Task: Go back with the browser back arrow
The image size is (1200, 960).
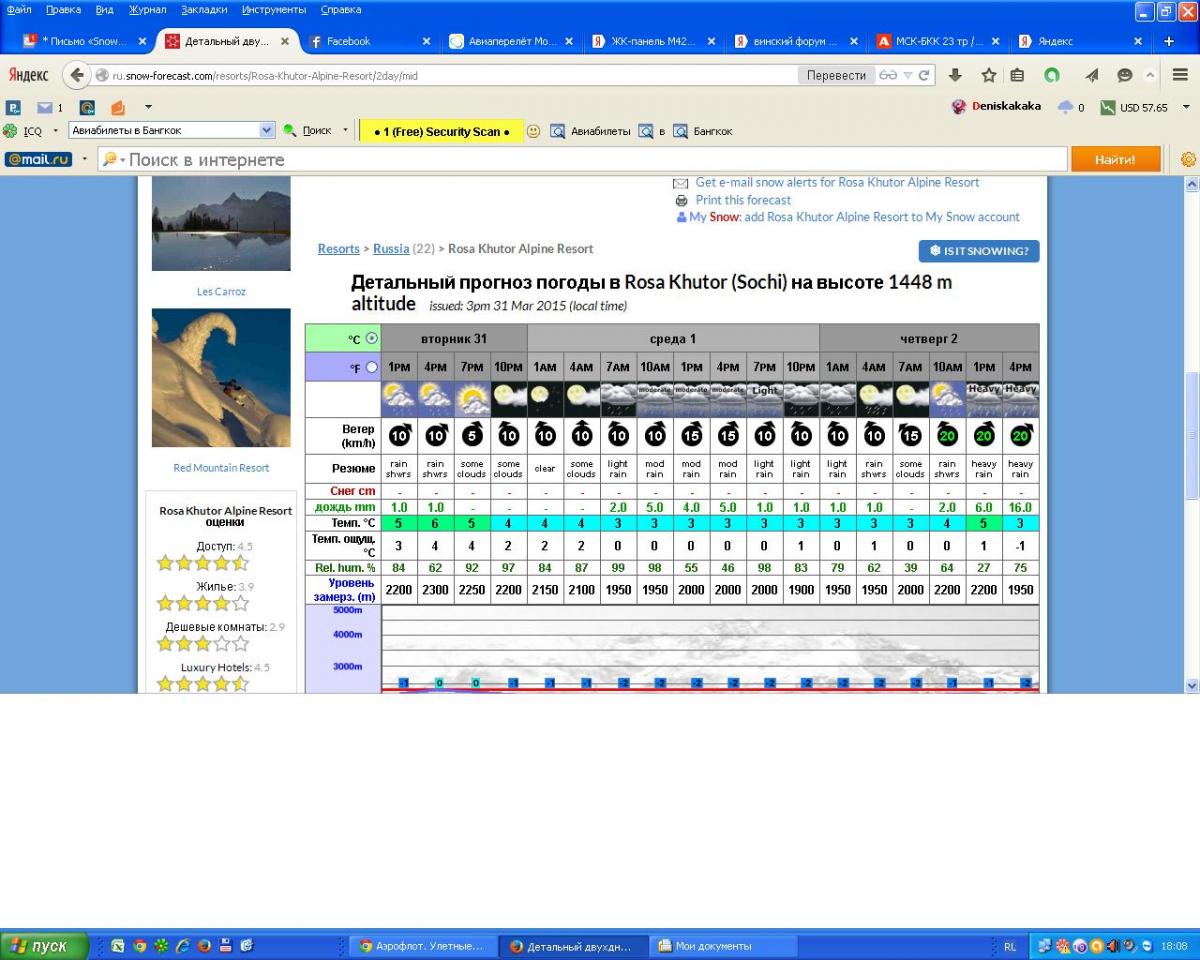Action: point(77,75)
